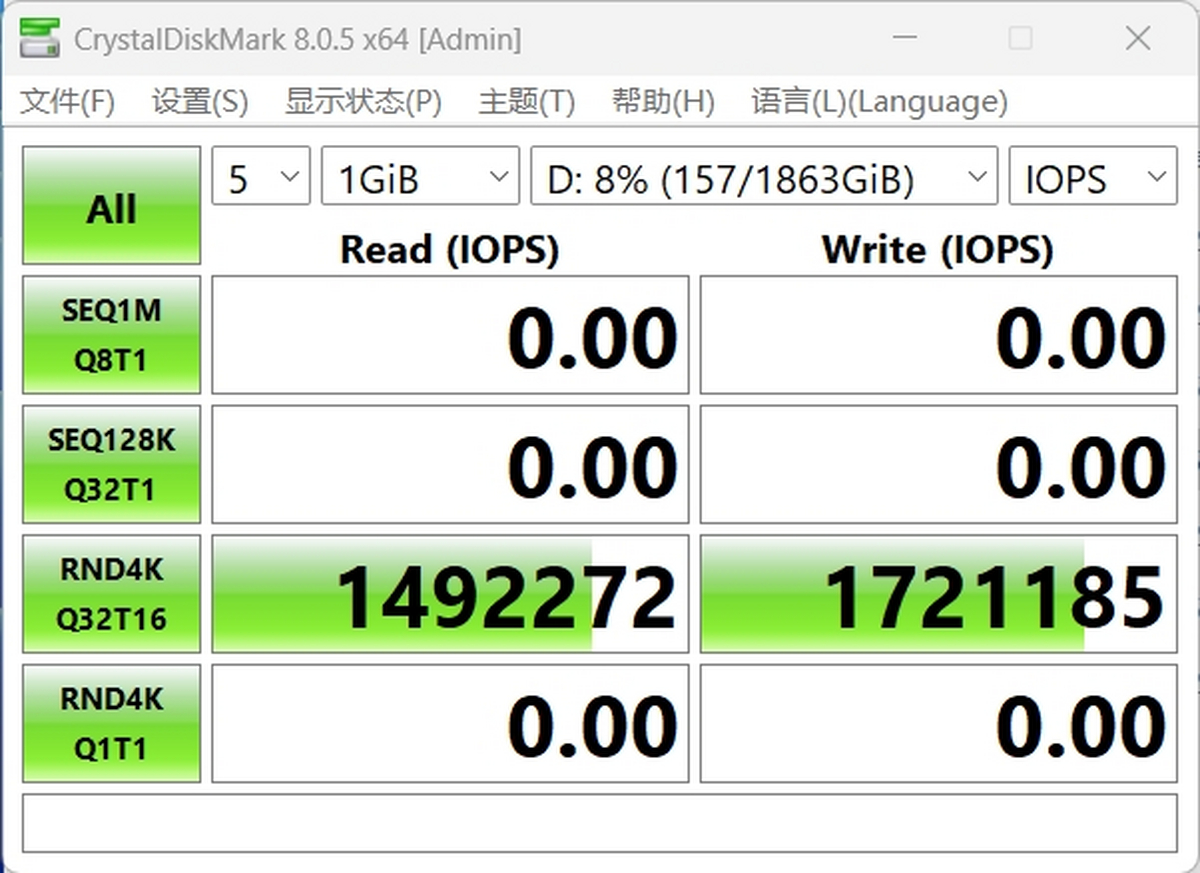Change the IOPS unit dropdown
1200x873 pixels.
click(x=1092, y=177)
